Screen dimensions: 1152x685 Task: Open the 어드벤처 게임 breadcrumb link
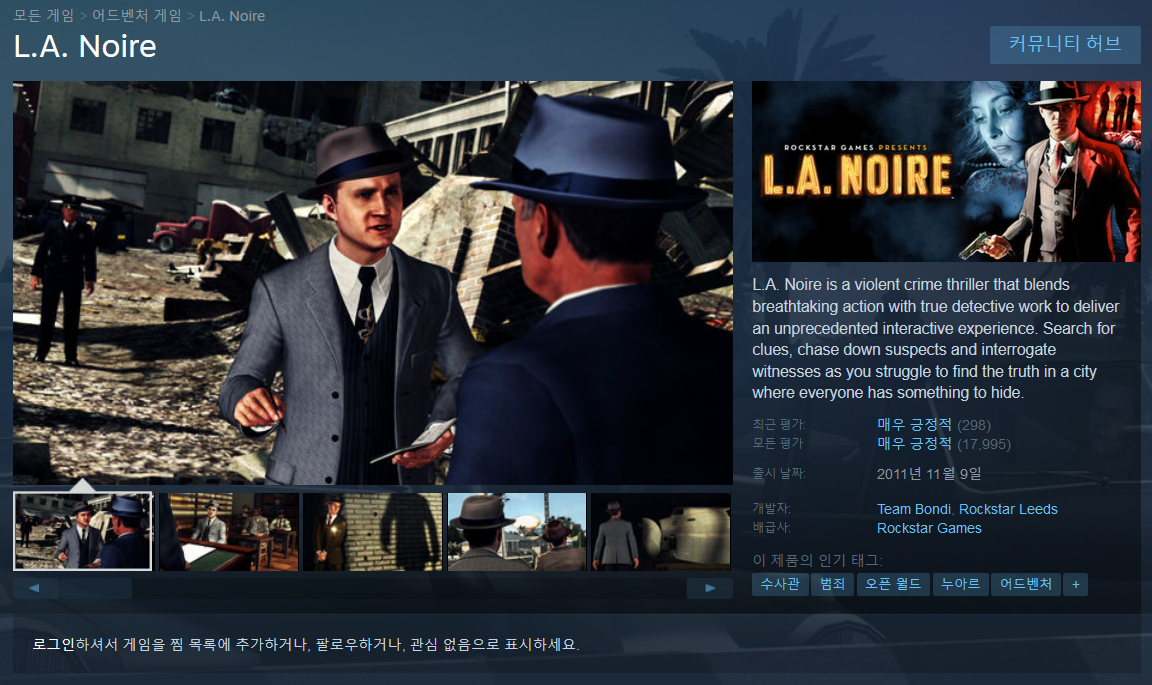click(x=137, y=15)
